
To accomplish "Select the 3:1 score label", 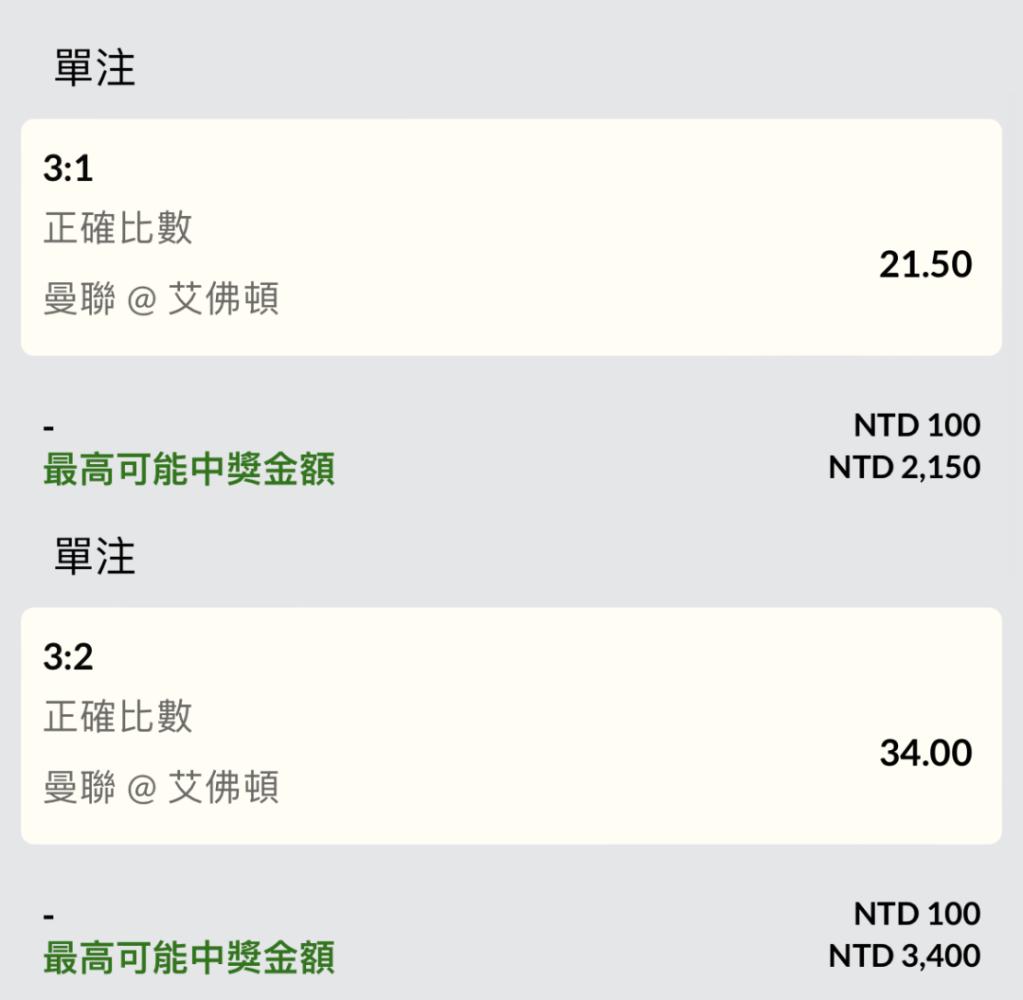I will point(68,168).
